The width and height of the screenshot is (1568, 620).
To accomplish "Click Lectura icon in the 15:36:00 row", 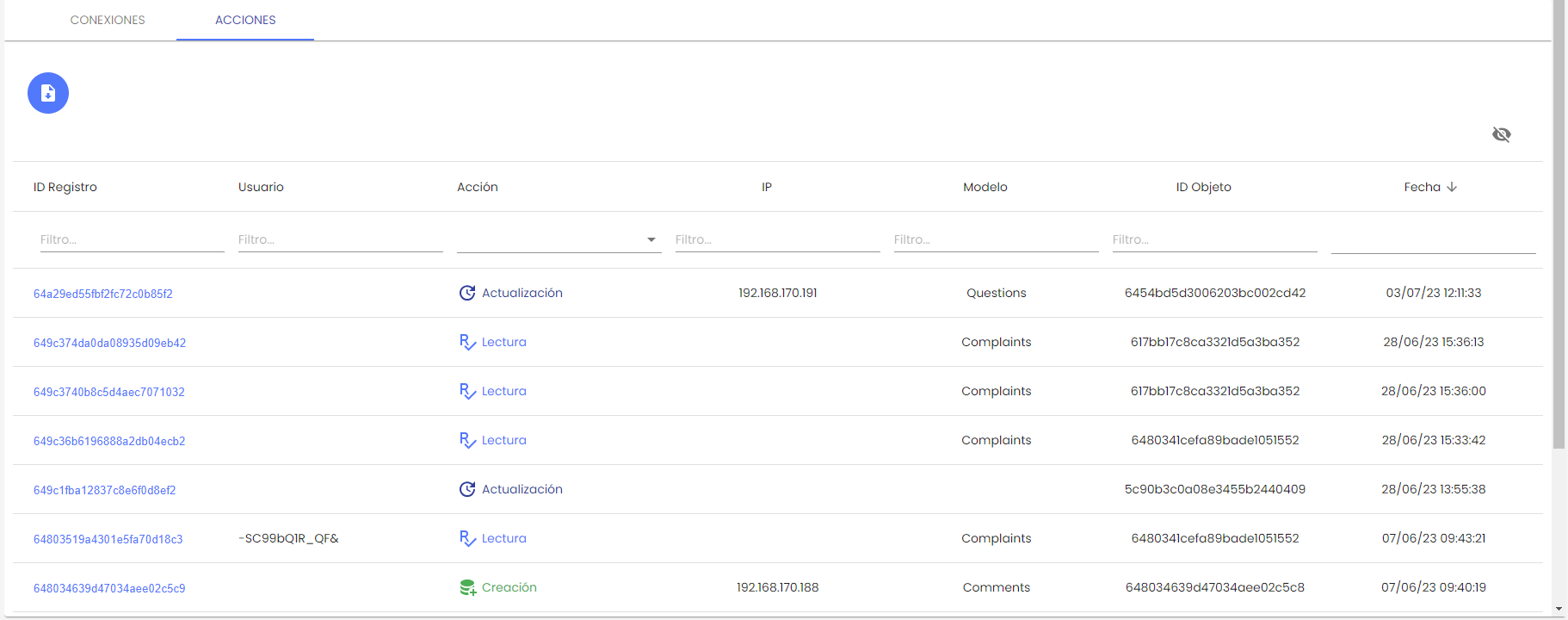I will click(467, 391).
